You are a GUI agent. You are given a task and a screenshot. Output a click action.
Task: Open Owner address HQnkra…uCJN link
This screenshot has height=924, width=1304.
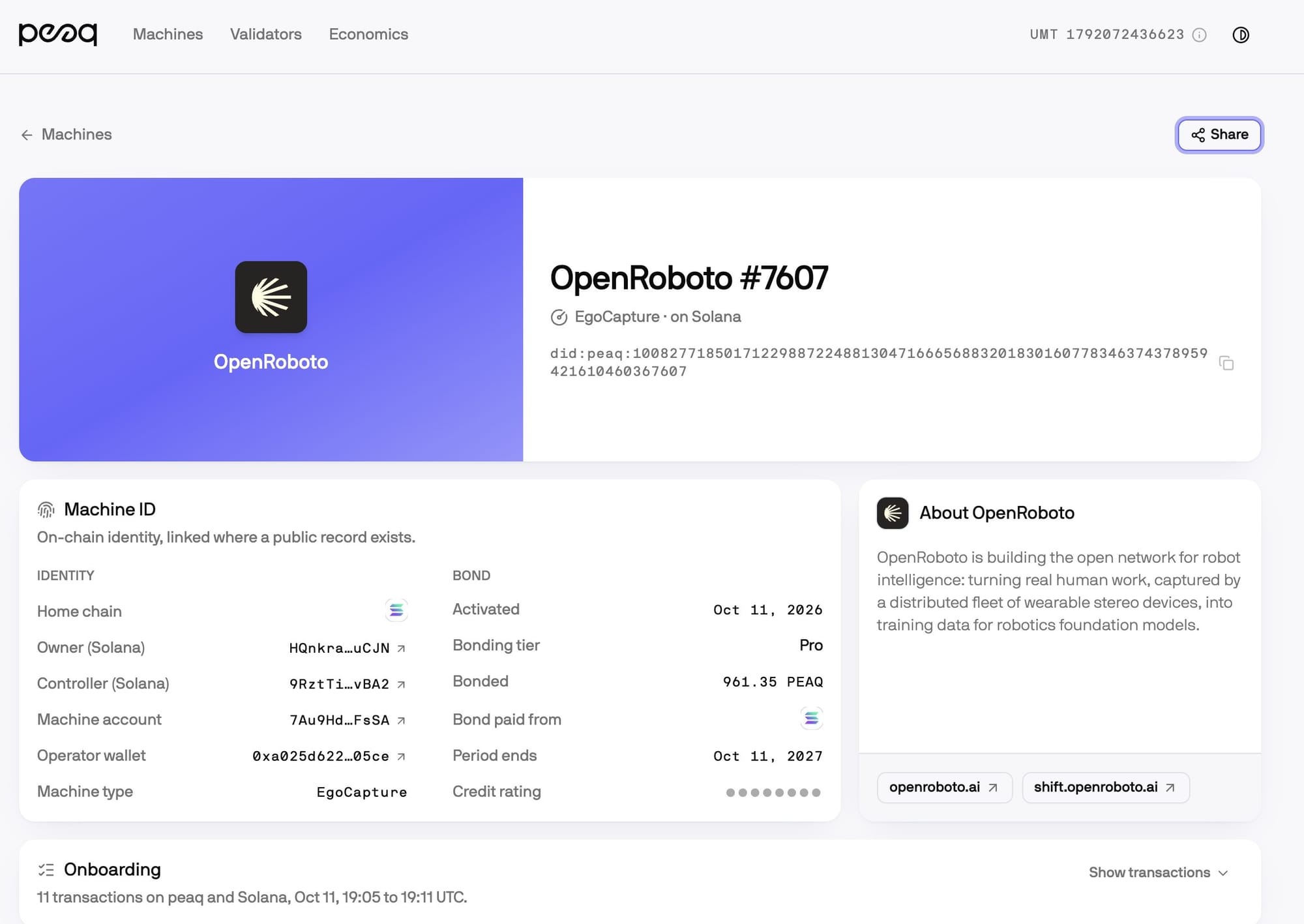click(x=348, y=648)
